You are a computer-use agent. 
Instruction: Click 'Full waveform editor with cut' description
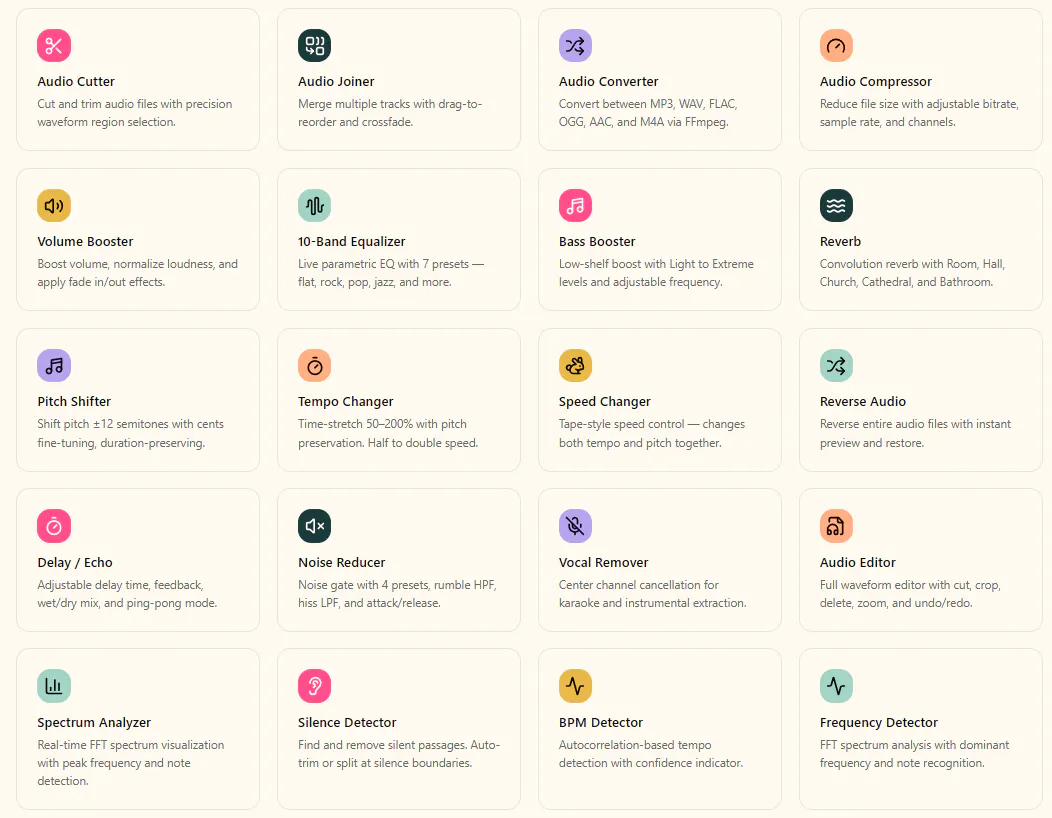(x=910, y=594)
